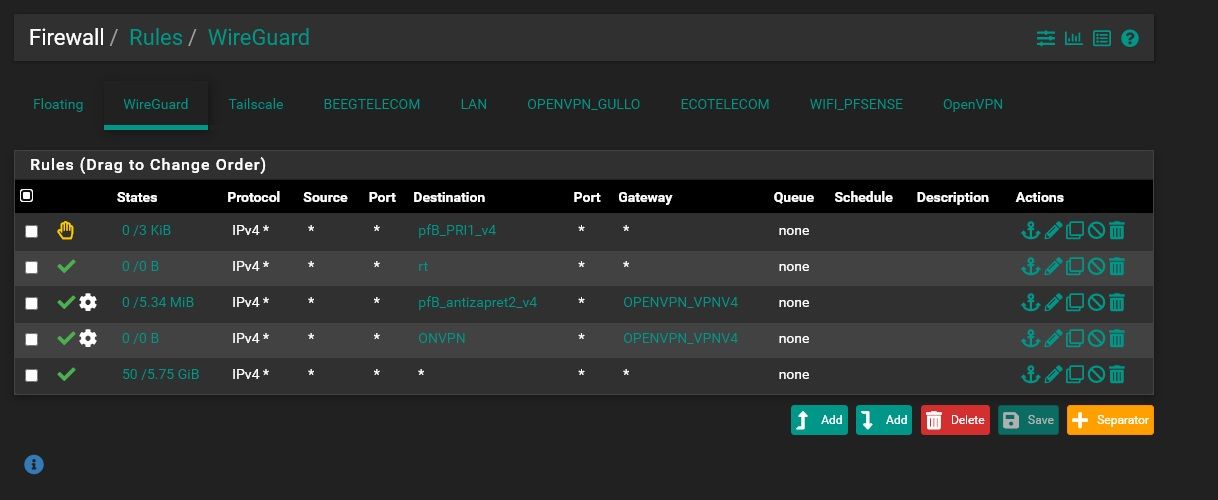The height and width of the screenshot is (500, 1218).
Task: Click Rules in the breadcrumb
Action: click(156, 38)
